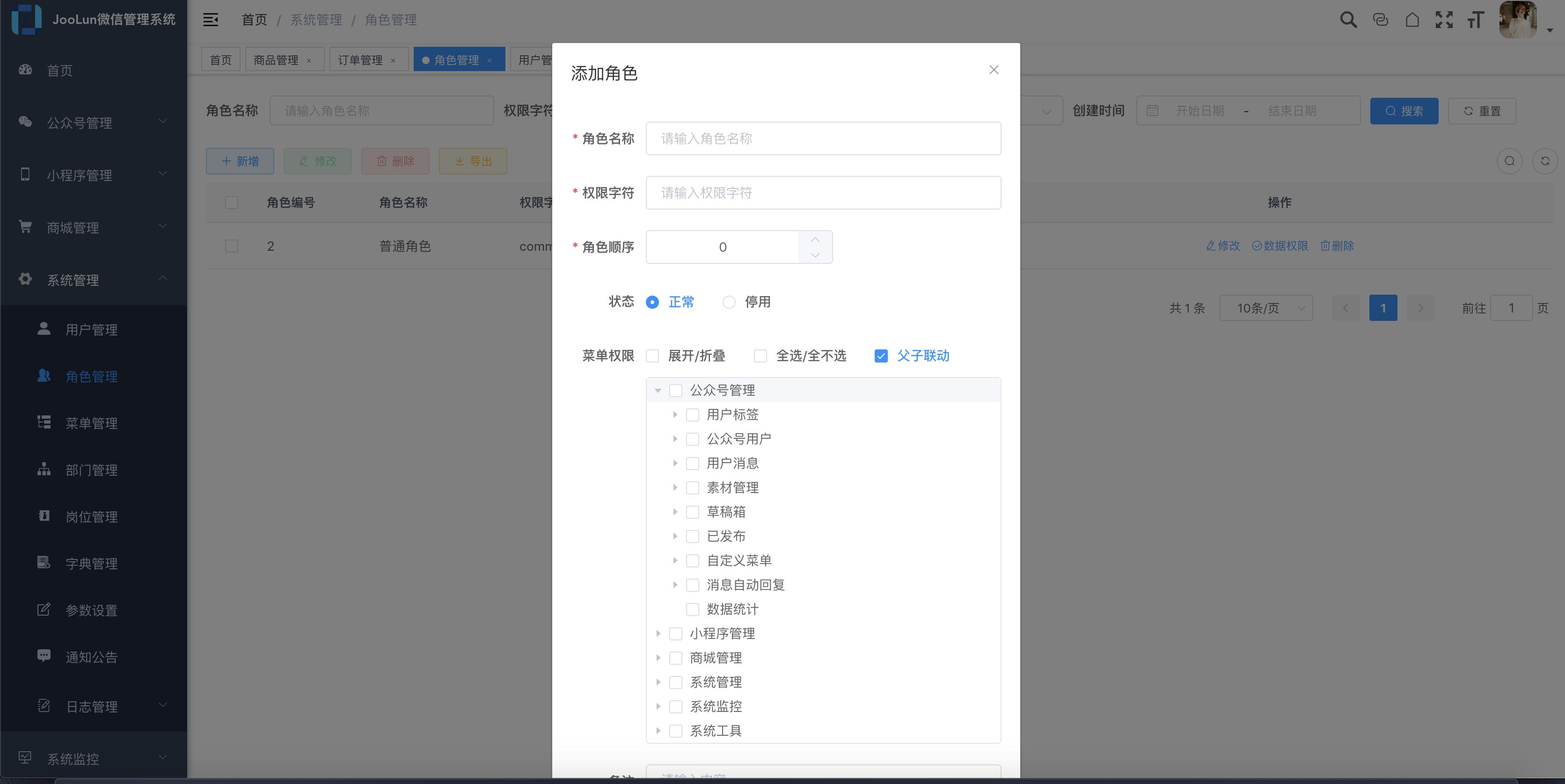This screenshot has width=1565, height=784.
Task: Disable the 父子联动 checkbox
Action: 881,356
